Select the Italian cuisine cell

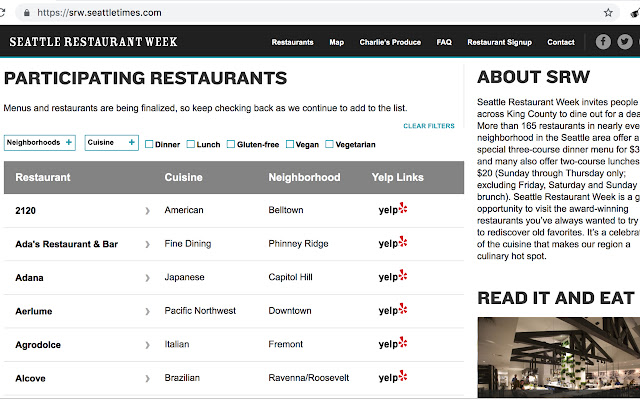click(x=177, y=344)
